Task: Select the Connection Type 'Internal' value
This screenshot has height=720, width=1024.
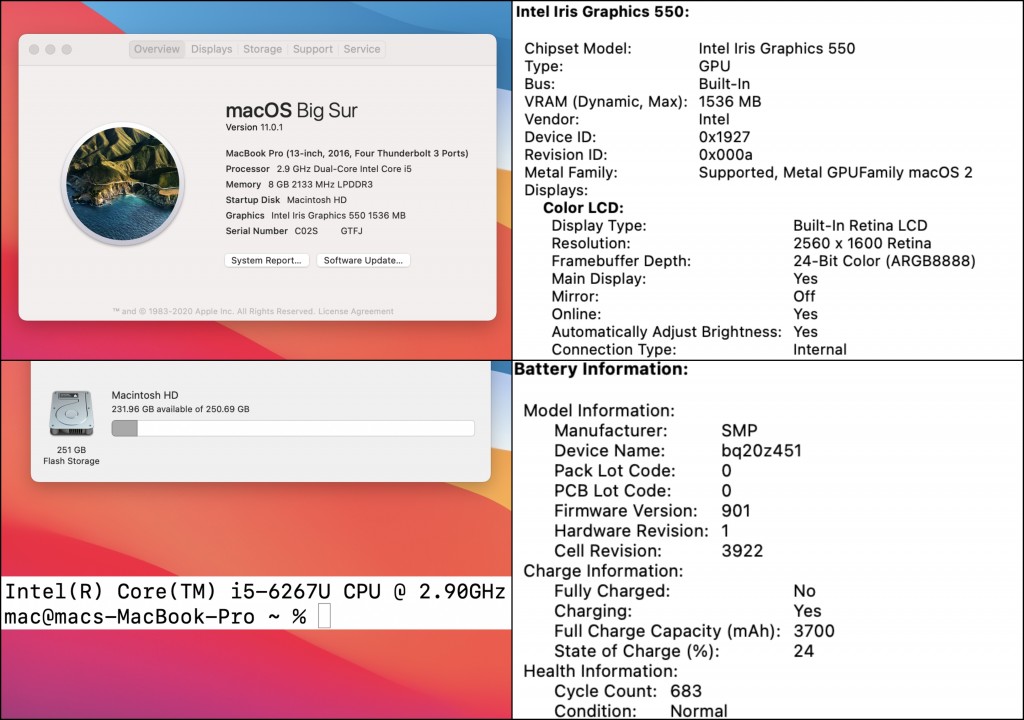Action: click(820, 350)
